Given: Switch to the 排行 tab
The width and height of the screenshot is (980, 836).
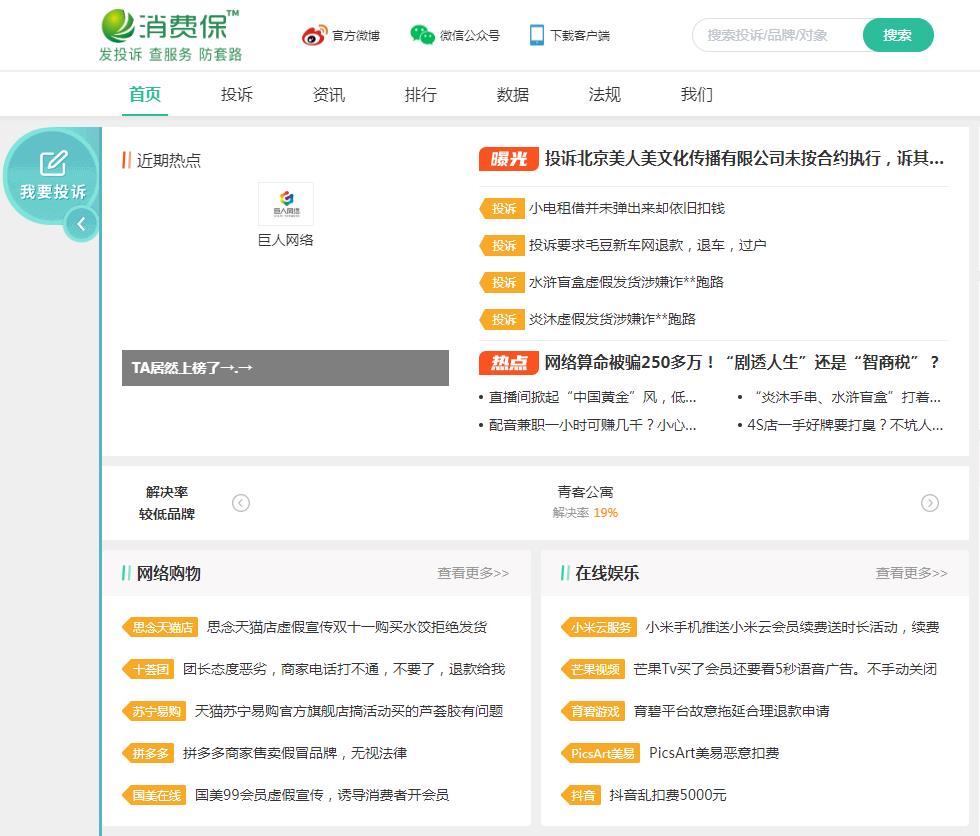Looking at the screenshot, I should coord(420,94).
